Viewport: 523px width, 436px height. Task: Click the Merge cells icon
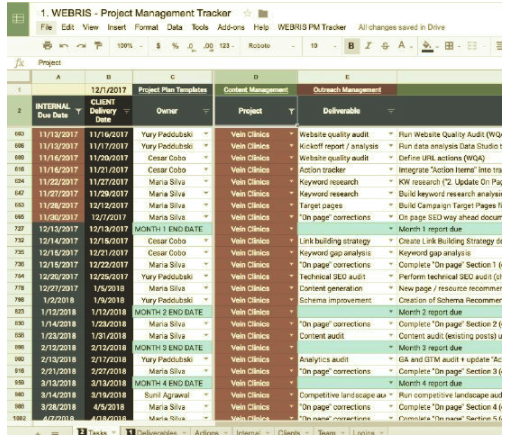point(472,46)
